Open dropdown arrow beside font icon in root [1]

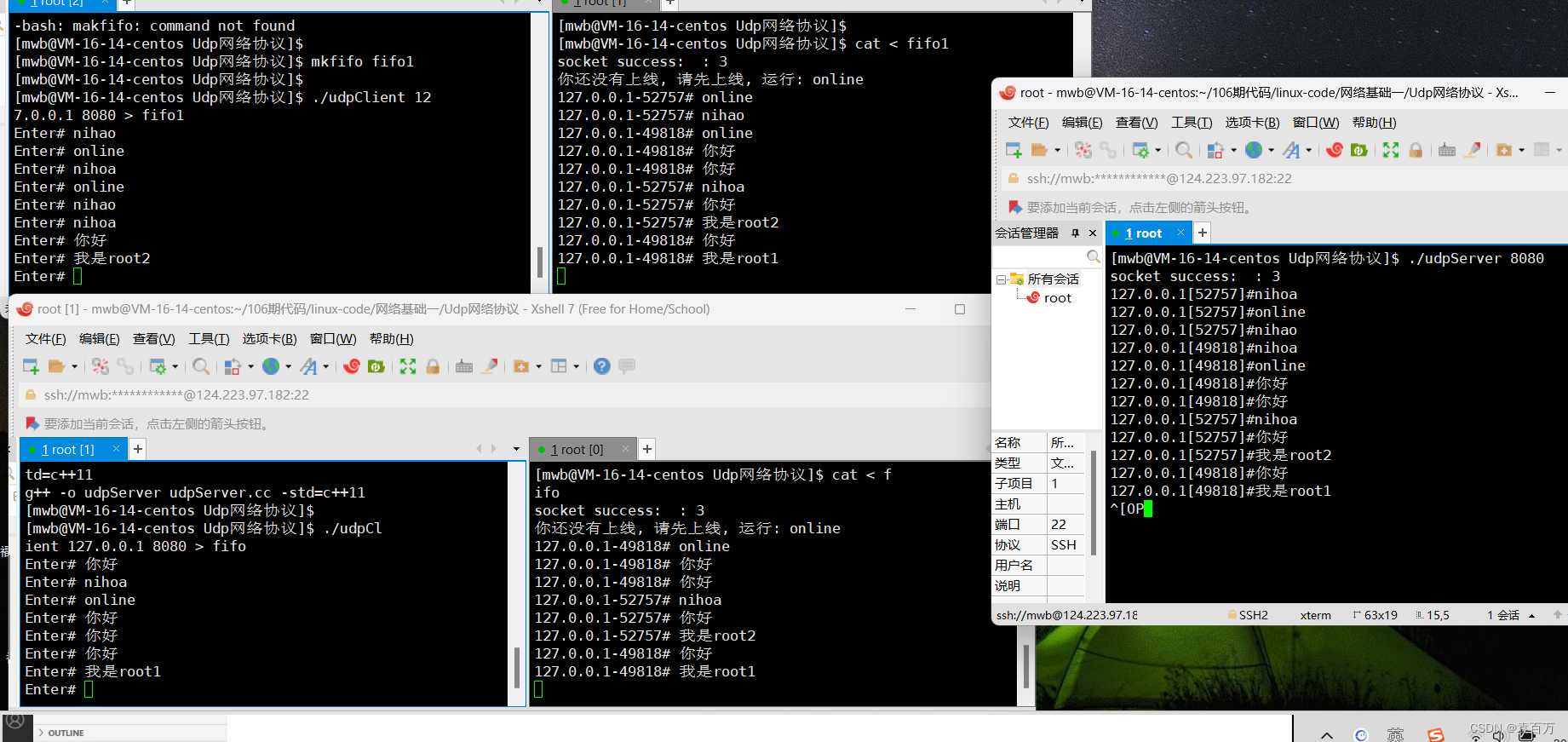point(325,367)
